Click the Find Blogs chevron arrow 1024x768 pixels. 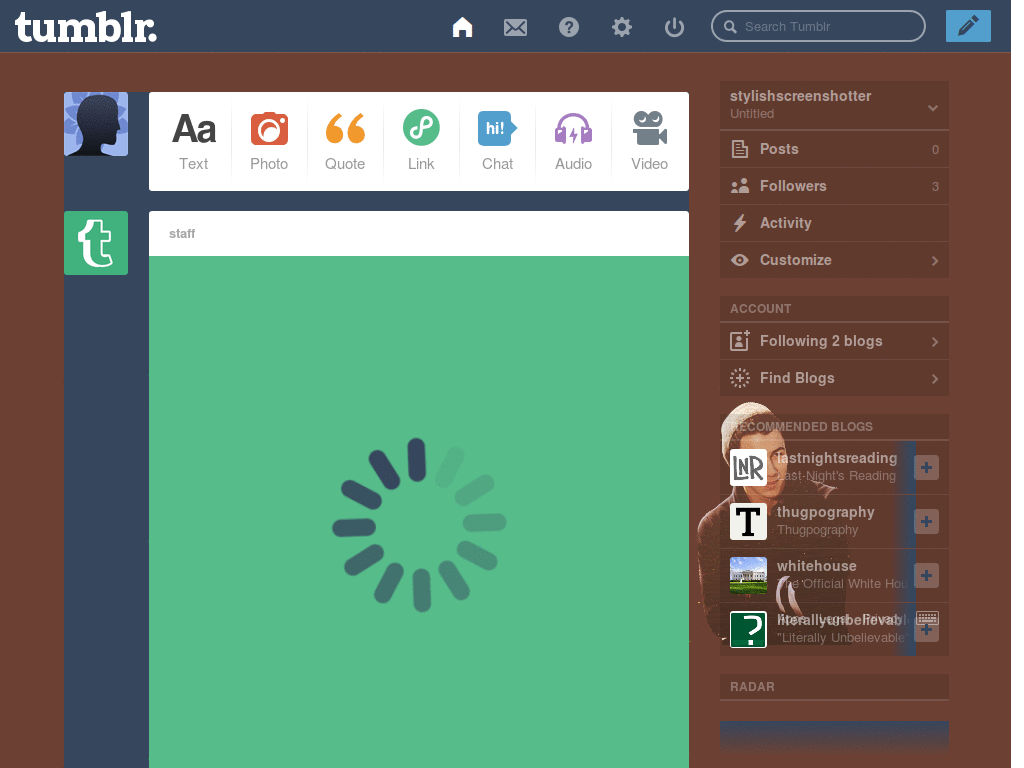[x=935, y=379]
